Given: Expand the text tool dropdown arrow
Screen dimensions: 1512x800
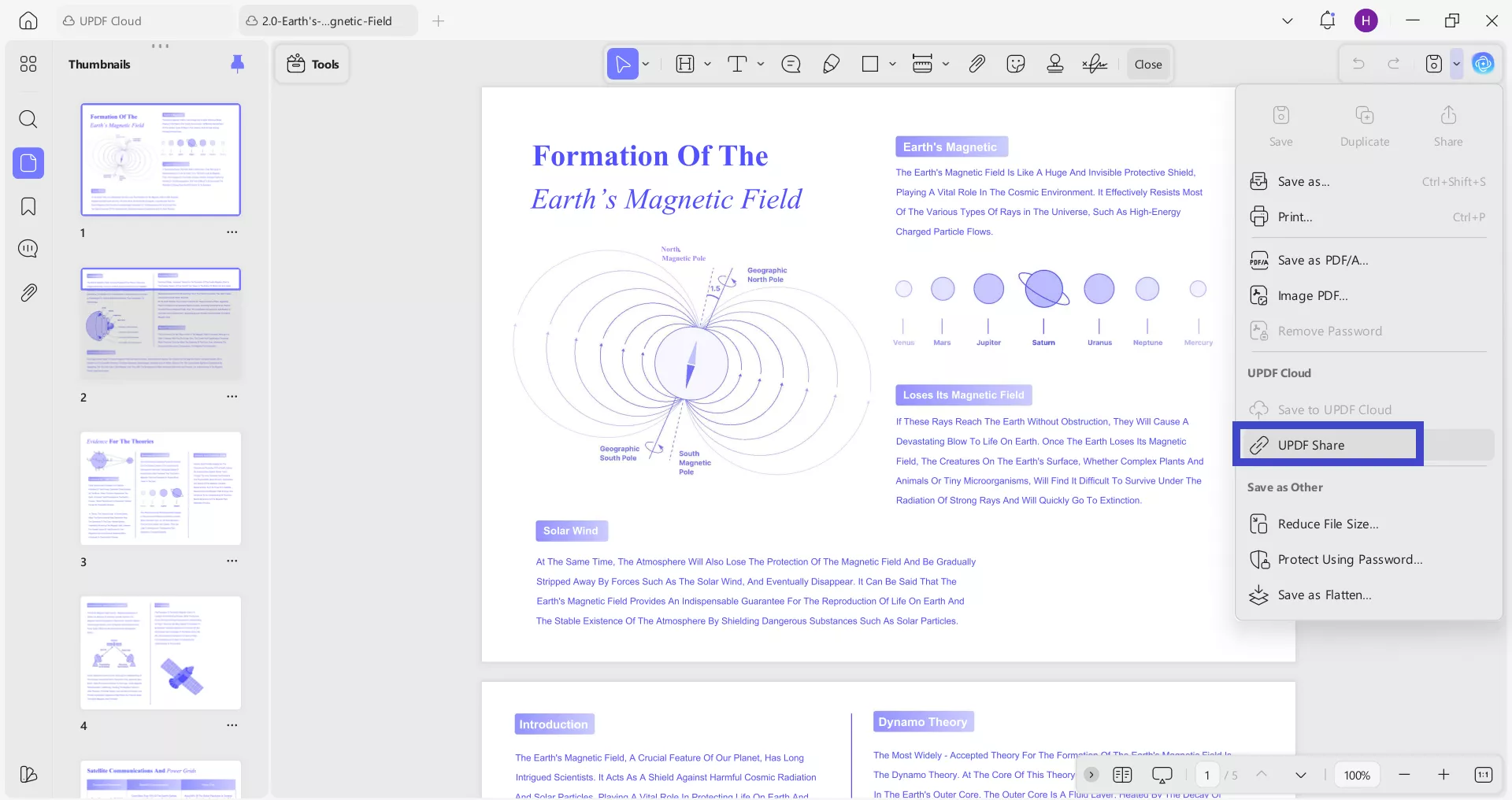Looking at the screenshot, I should click(761, 64).
